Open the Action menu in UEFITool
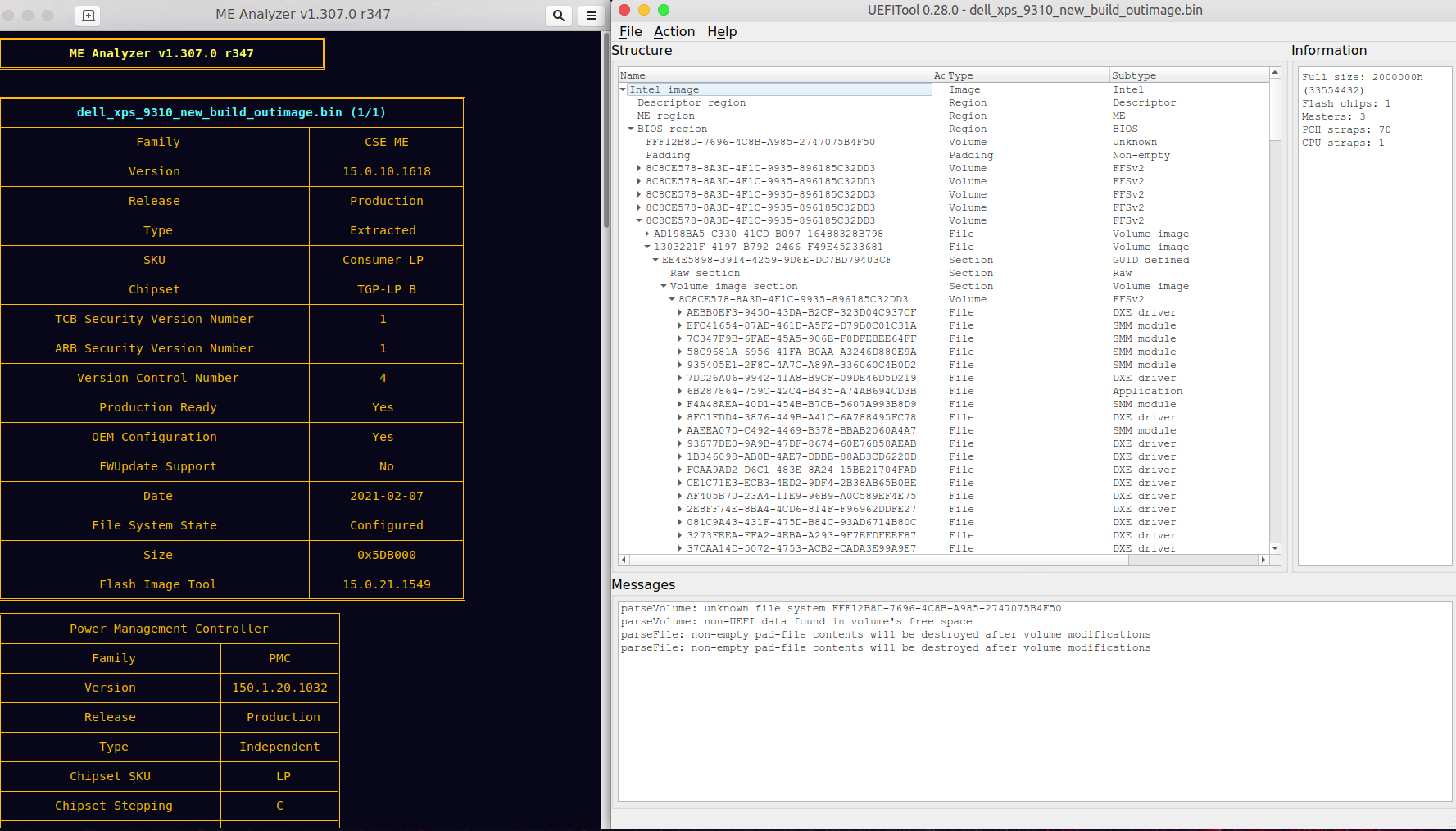The image size is (1456, 831). pos(674,31)
